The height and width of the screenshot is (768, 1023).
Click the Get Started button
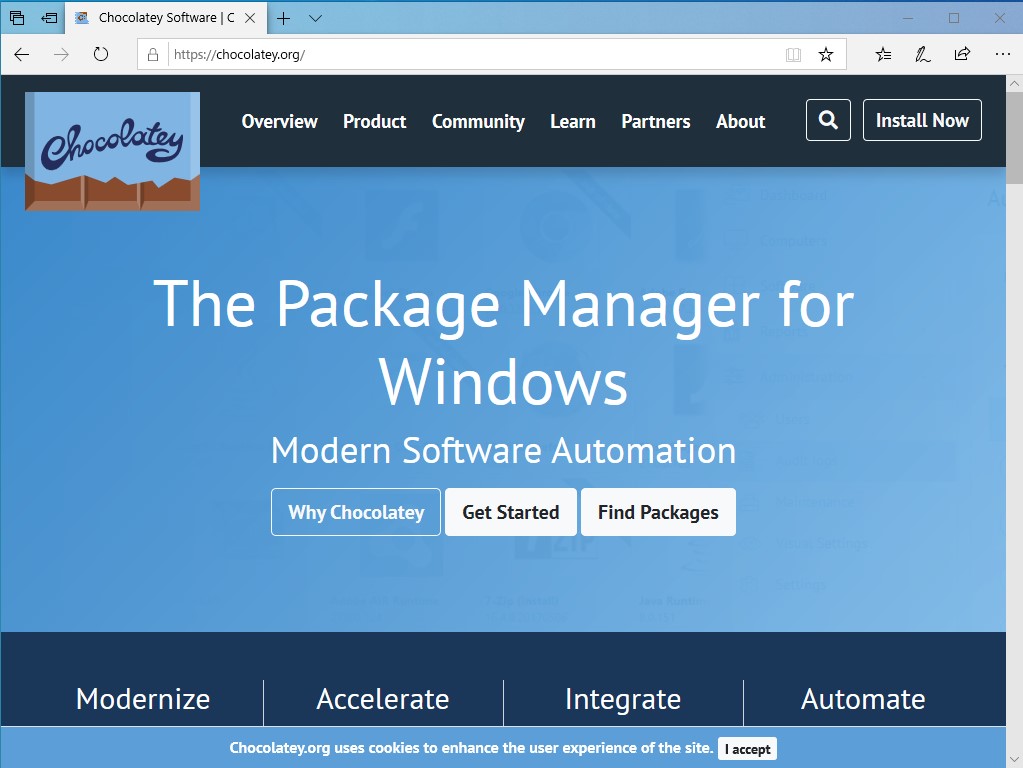pyautogui.click(x=511, y=512)
